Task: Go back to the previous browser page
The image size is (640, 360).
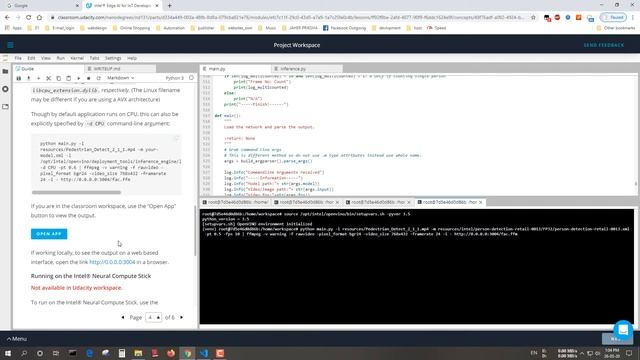Action: 7,18
